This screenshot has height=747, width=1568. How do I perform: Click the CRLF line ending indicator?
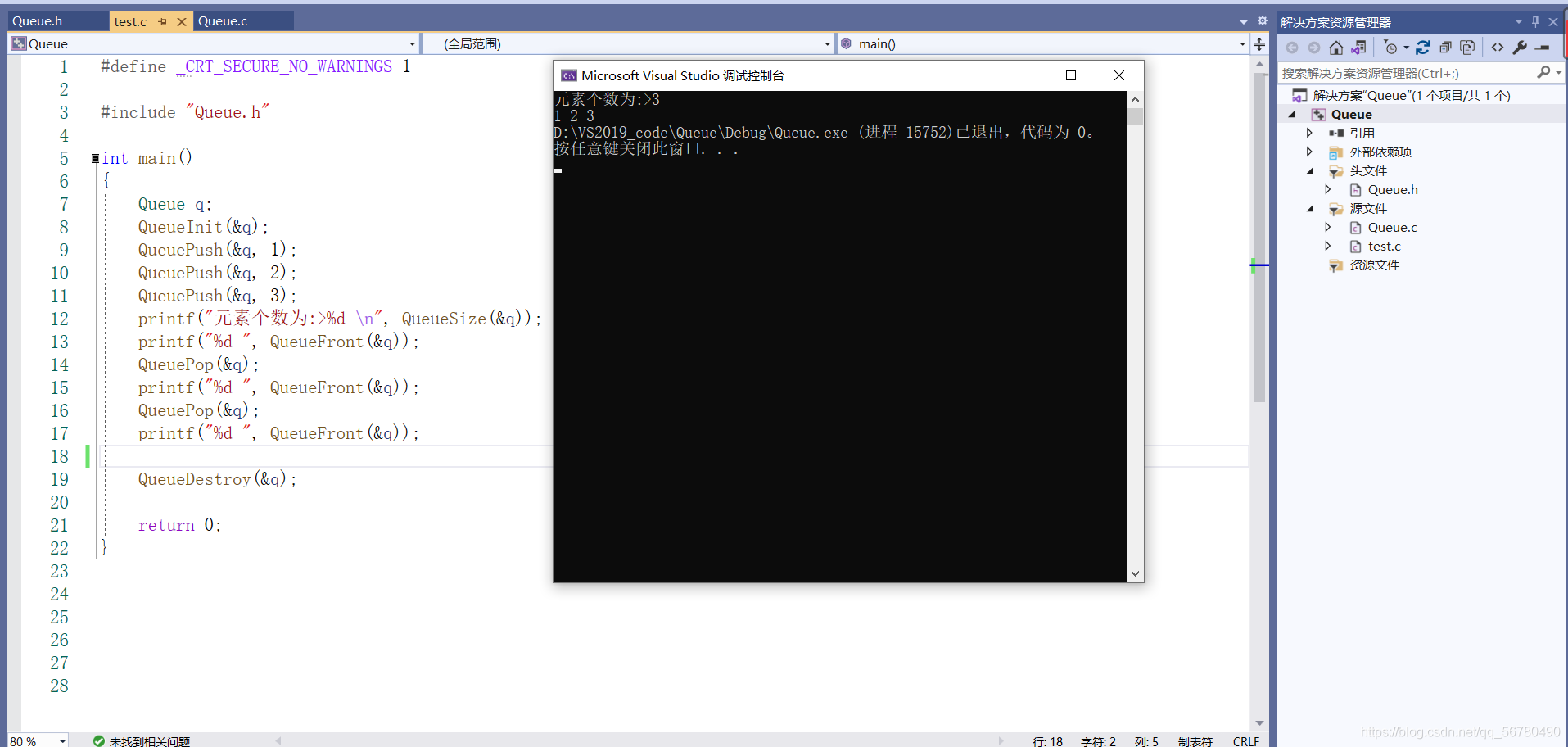coord(1246,740)
